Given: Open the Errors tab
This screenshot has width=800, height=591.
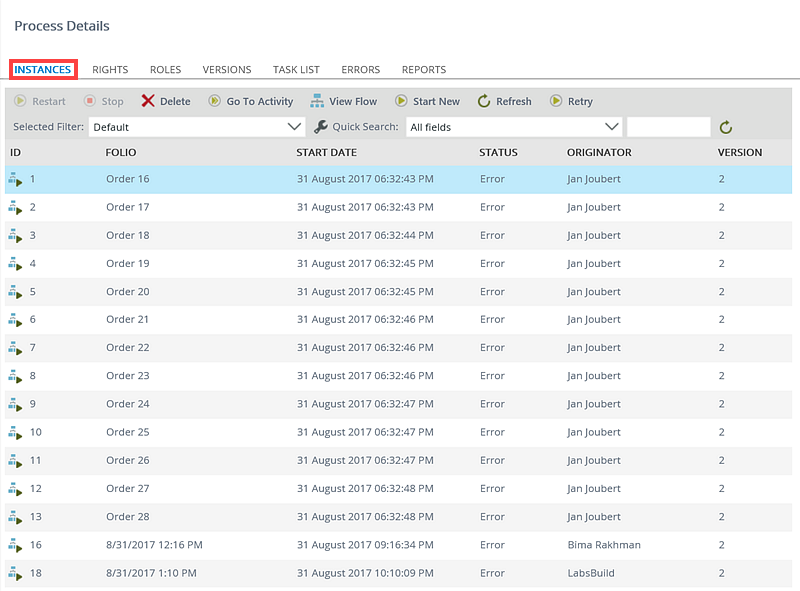Looking at the screenshot, I should pyautogui.click(x=361, y=69).
